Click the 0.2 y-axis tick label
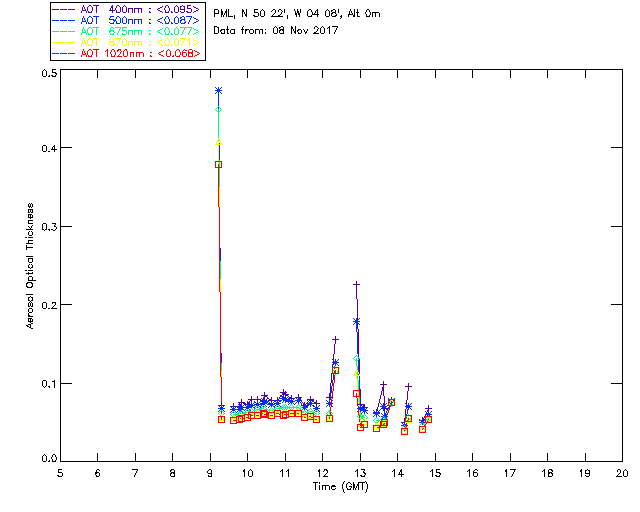 point(49,305)
